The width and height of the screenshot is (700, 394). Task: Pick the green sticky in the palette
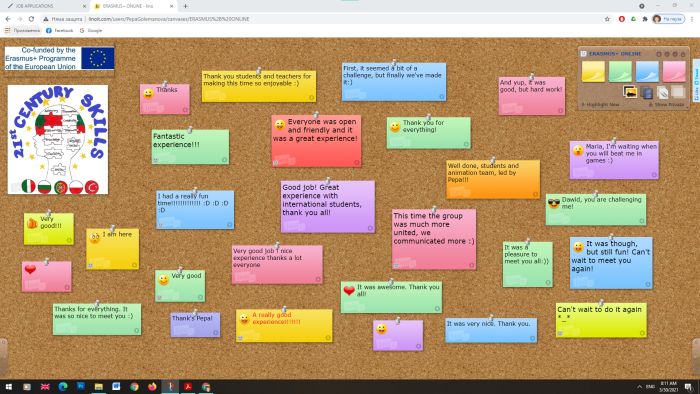[620, 71]
